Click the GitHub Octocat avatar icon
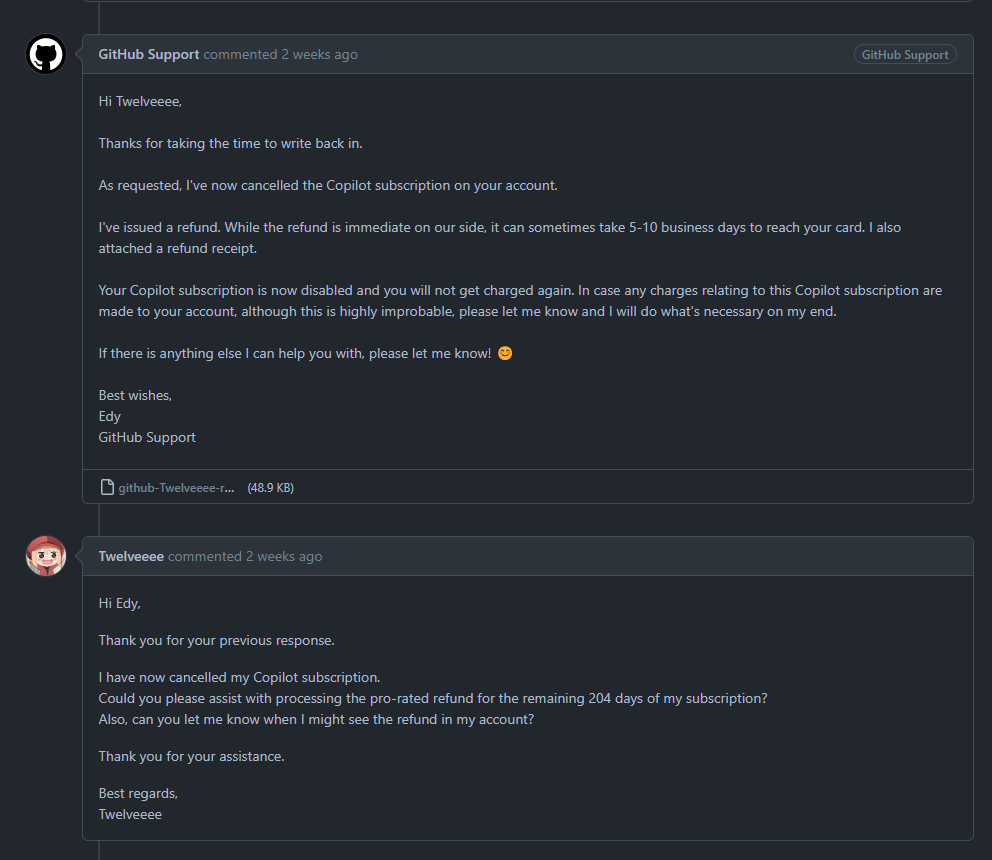 click(x=45, y=54)
